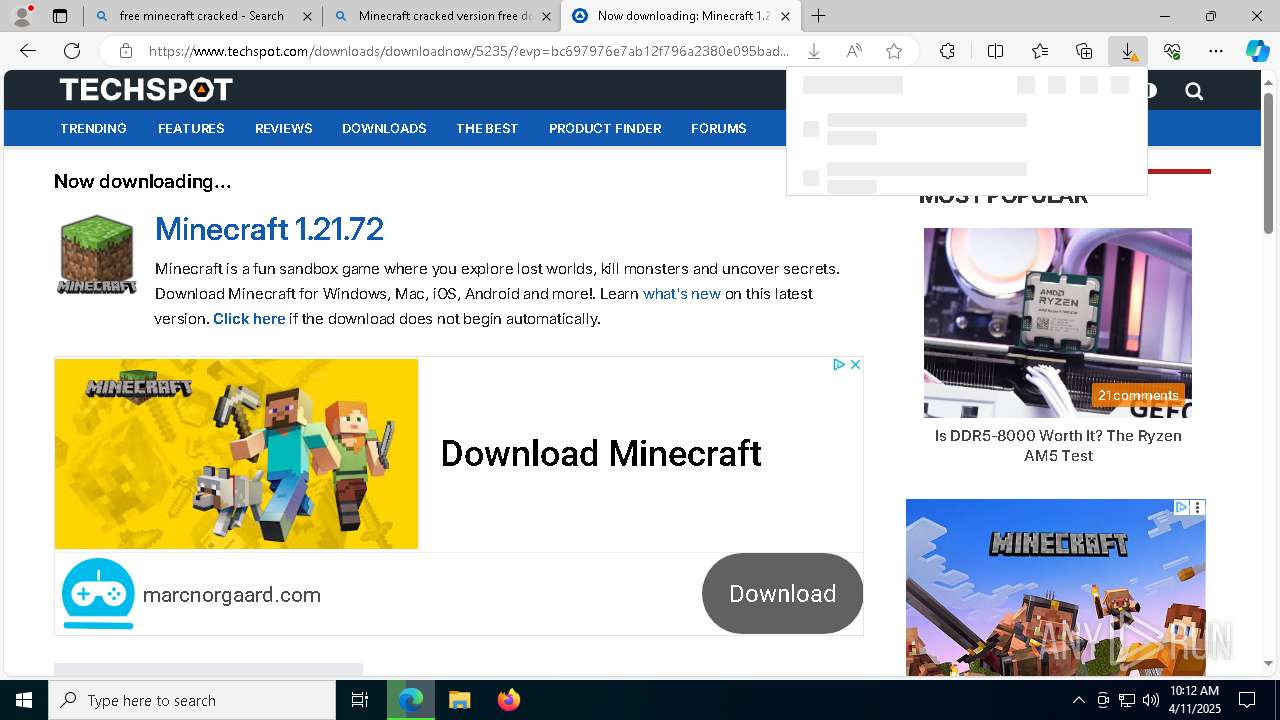The height and width of the screenshot is (720, 1280).
Task: Click download icon in address bar
Action: (x=814, y=51)
